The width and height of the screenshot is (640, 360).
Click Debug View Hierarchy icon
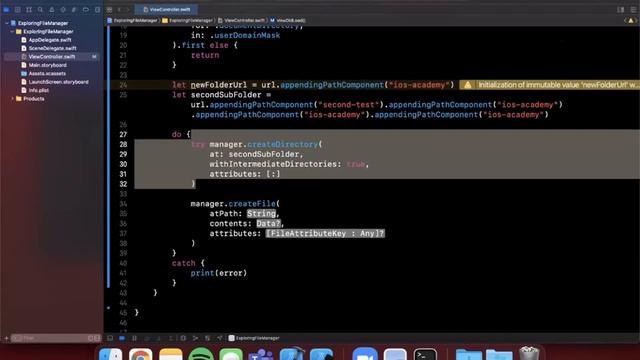pos(183,338)
